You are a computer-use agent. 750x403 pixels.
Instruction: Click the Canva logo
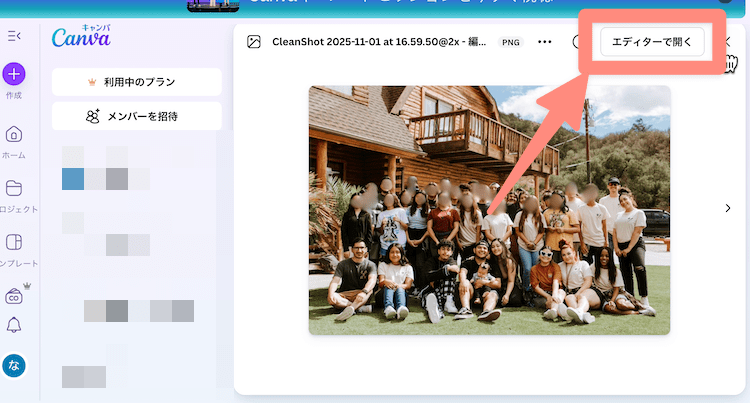[81, 36]
